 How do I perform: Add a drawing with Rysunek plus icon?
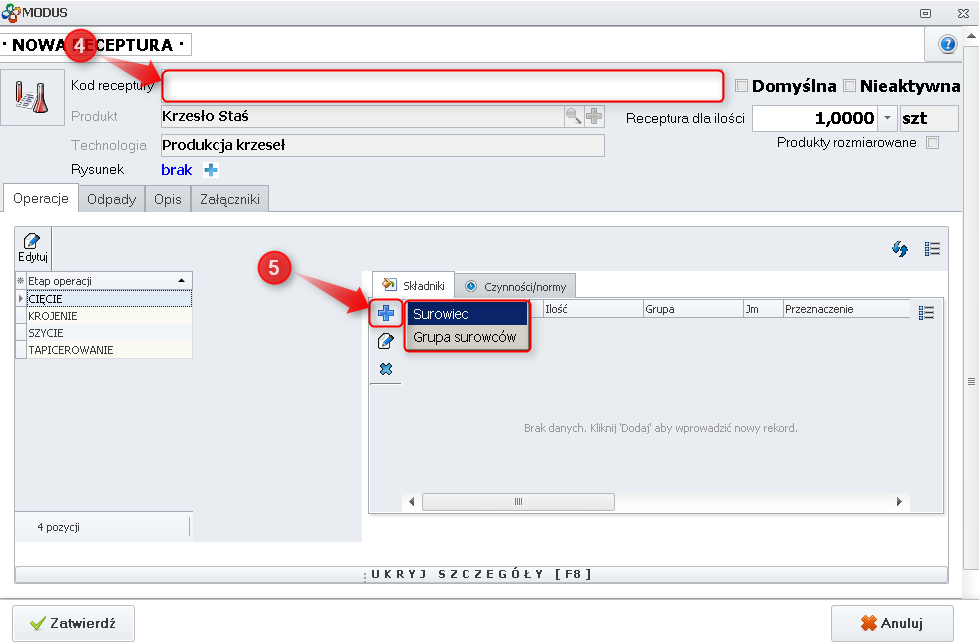click(x=211, y=170)
